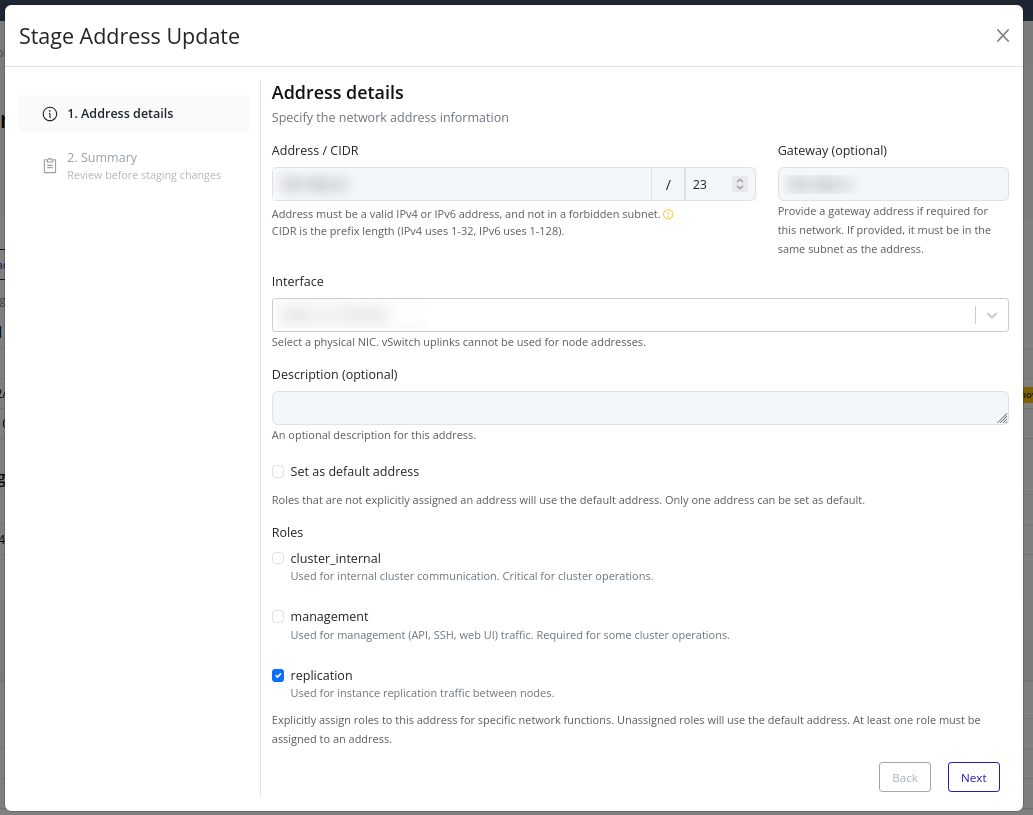This screenshot has width=1033, height=815.
Task: Switch to step 2 Summary
Action: click(102, 158)
